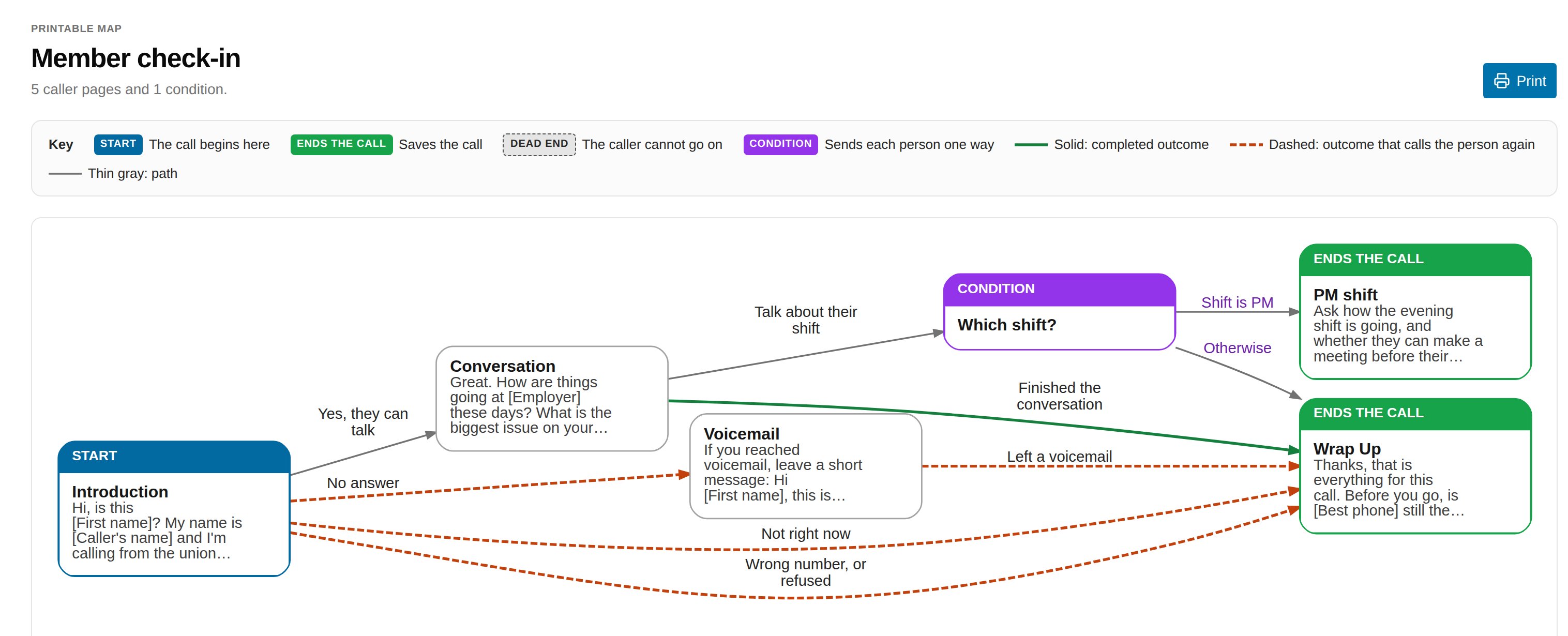Click '5 caller pages and 1 condition.' text
Viewport: 1568px width, 636px height.
coord(129,89)
